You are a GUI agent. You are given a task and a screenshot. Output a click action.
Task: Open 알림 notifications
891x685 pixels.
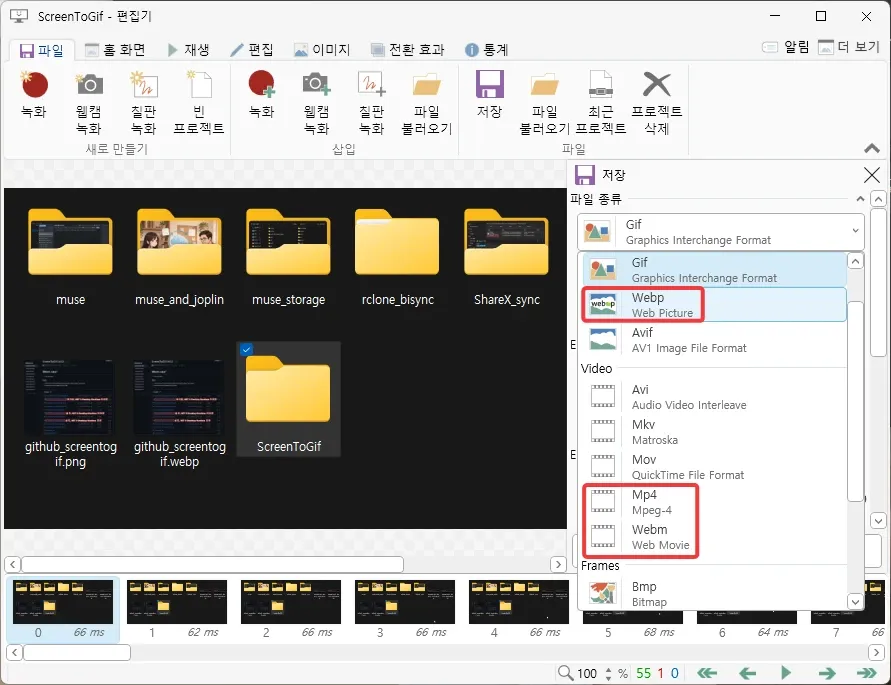tap(785, 47)
